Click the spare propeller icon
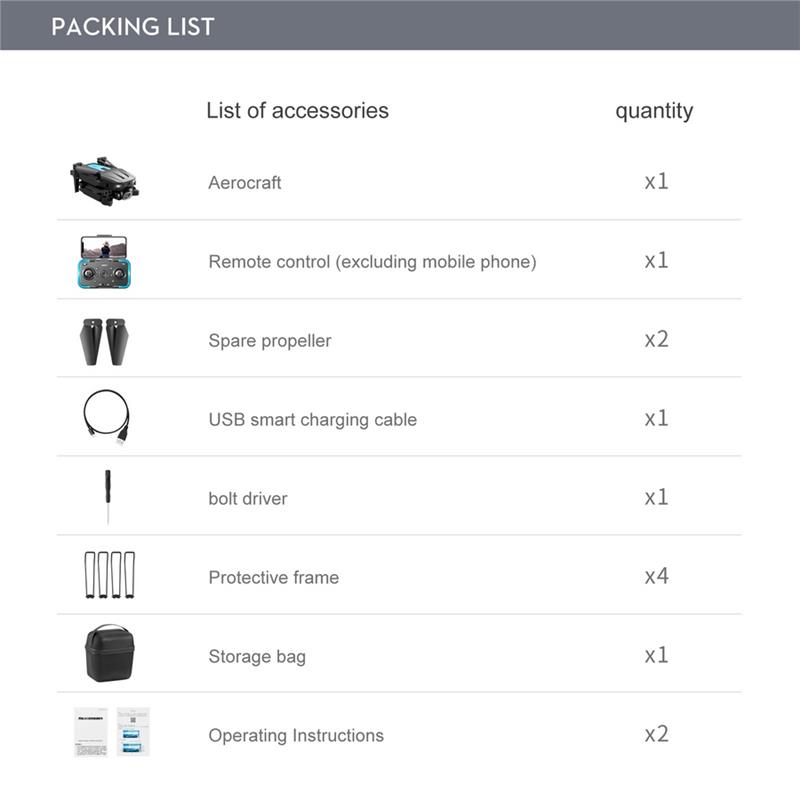 tap(105, 341)
